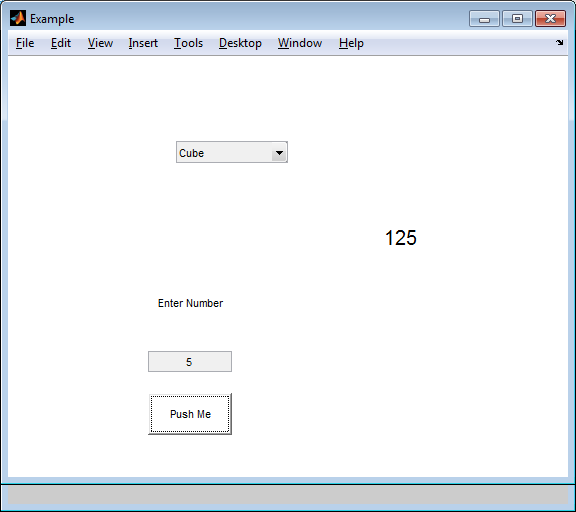Open the View menu
Viewport: 576px width, 512px height.
click(100, 43)
